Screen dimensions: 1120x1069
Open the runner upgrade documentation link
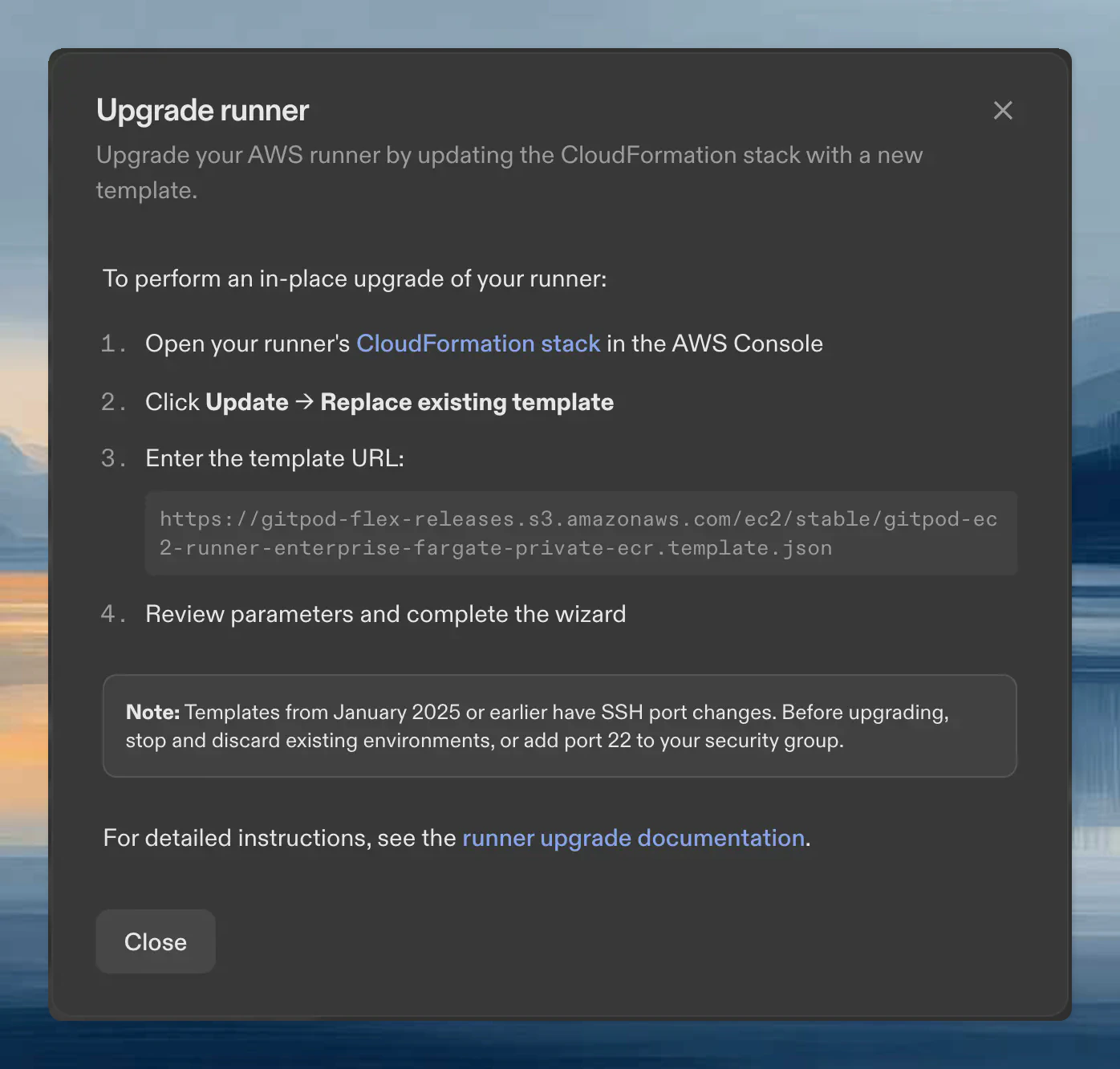(x=633, y=837)
